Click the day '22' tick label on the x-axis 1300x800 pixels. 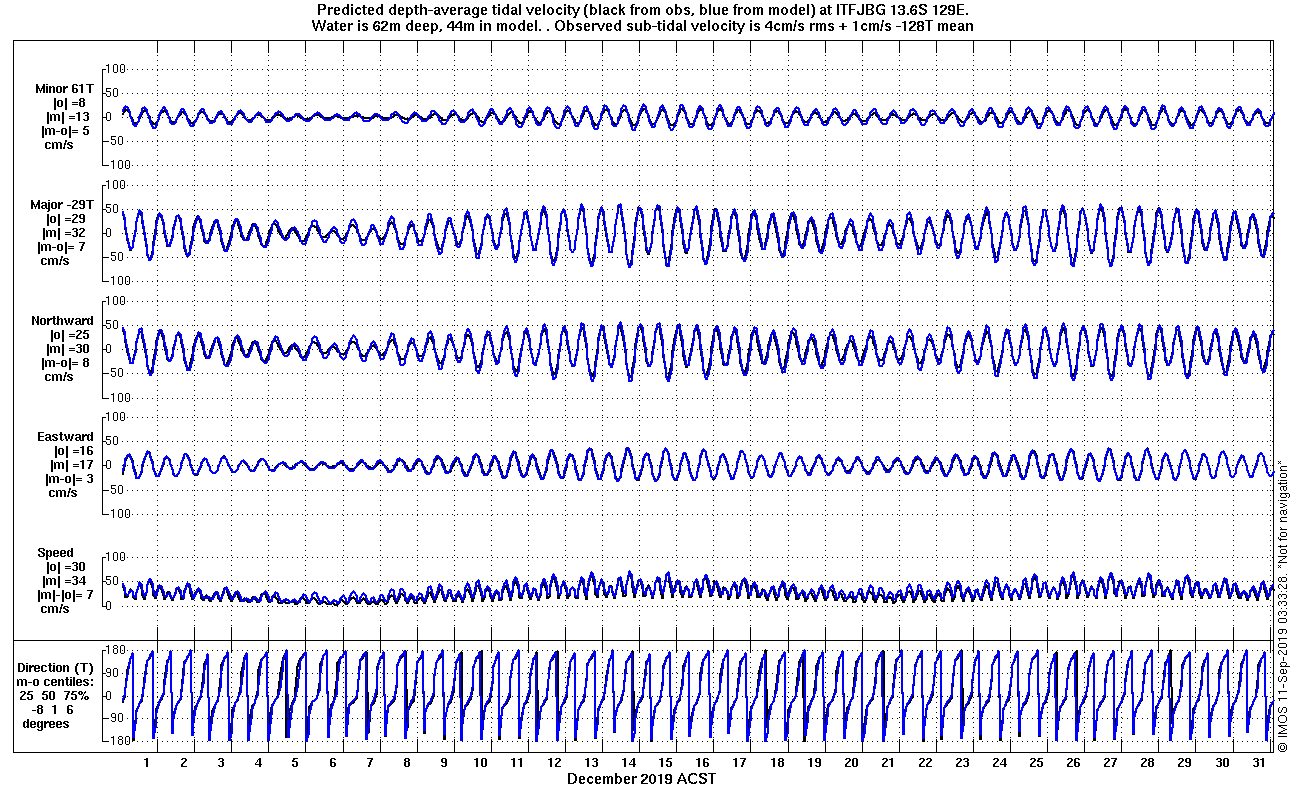[925, 763]
